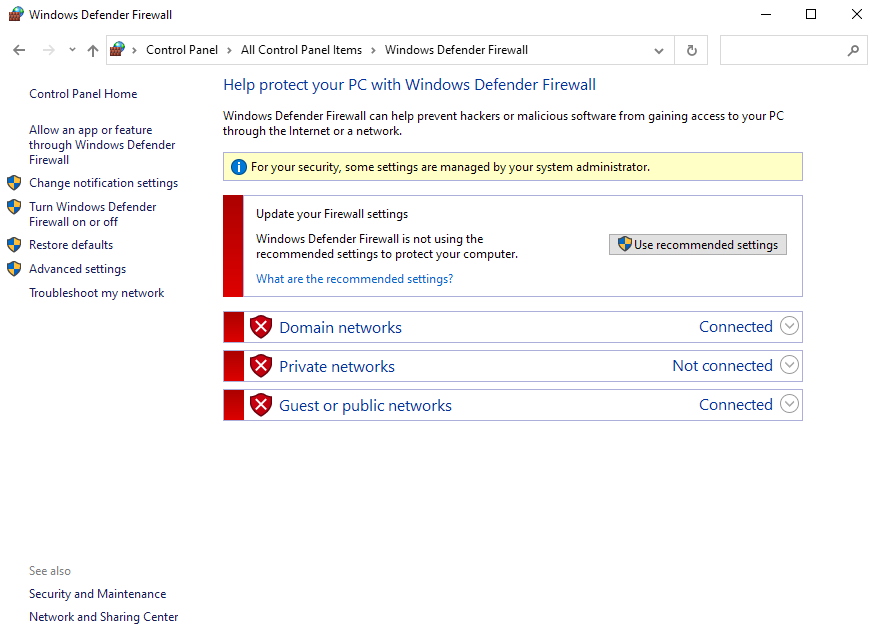Click Use recommended settings button
Image resolution: width=880 pixels, height=644 pixels.
[698, 245]
